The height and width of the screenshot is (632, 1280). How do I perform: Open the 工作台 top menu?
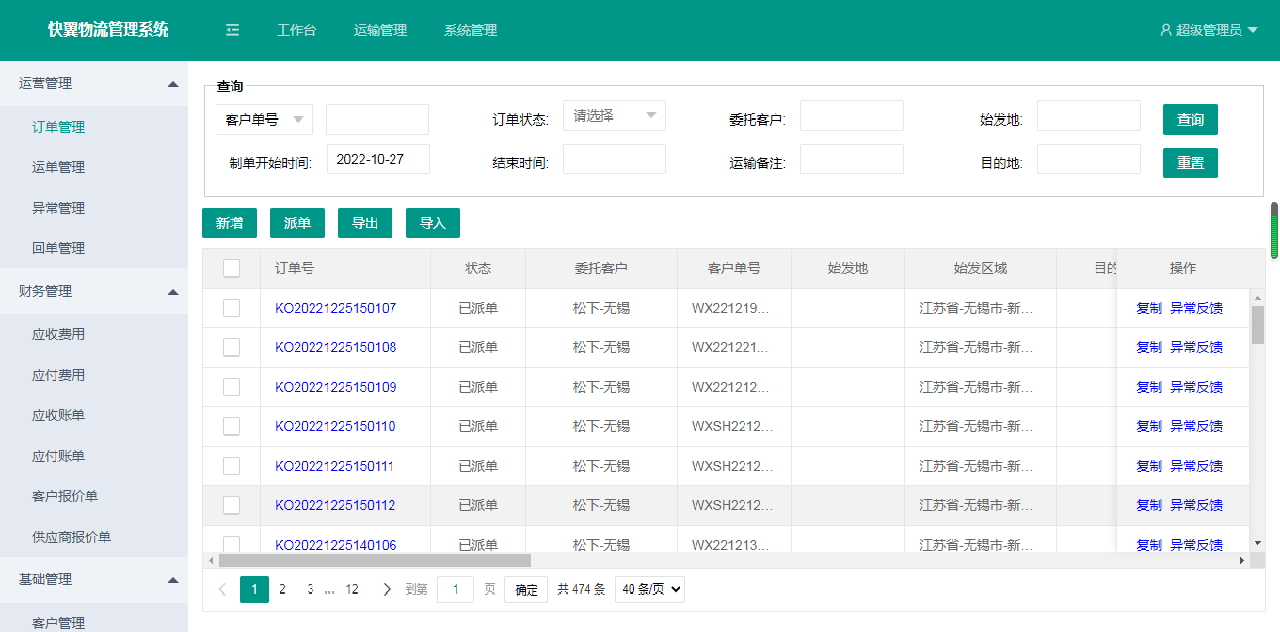point(296,30)
